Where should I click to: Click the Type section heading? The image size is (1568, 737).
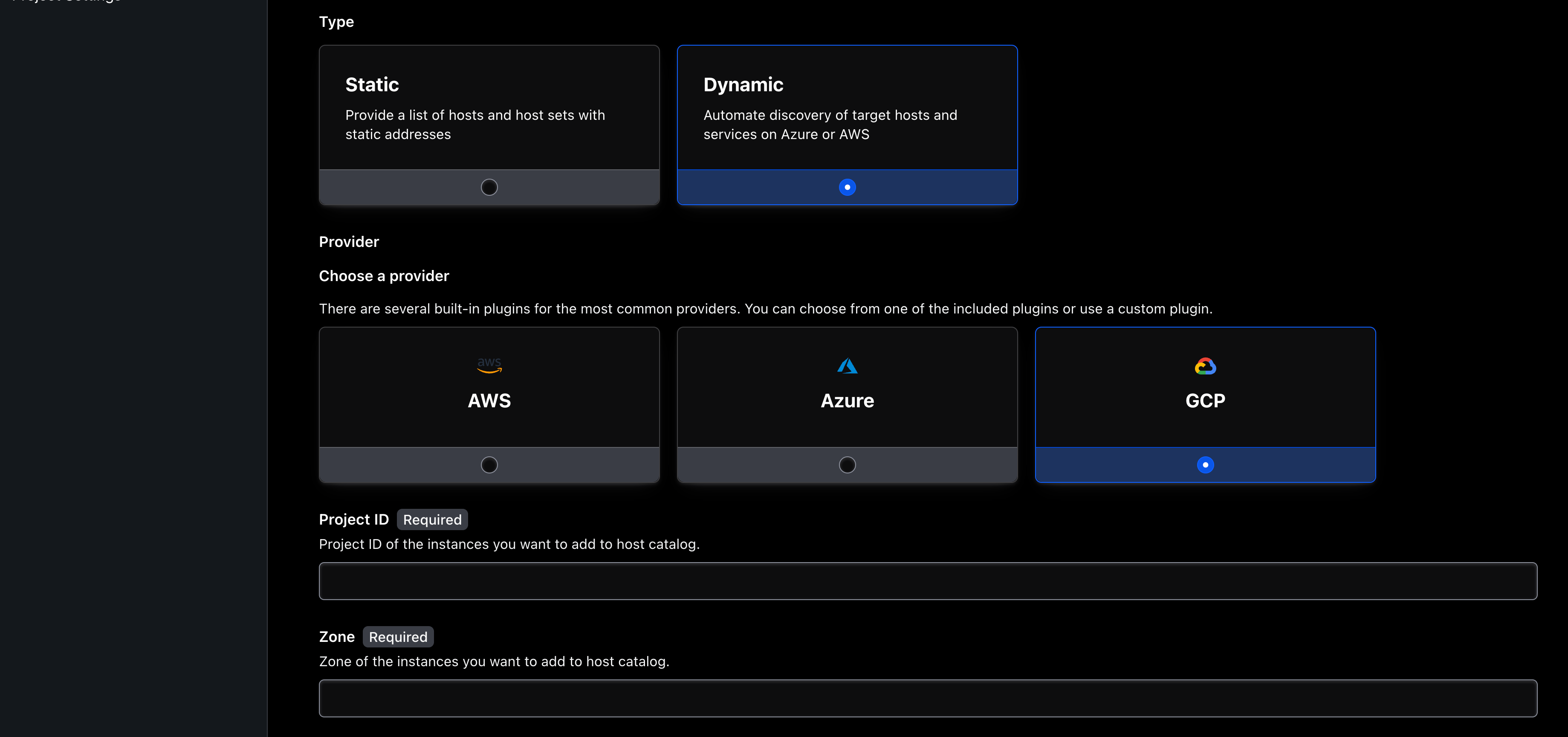(336, 22)
